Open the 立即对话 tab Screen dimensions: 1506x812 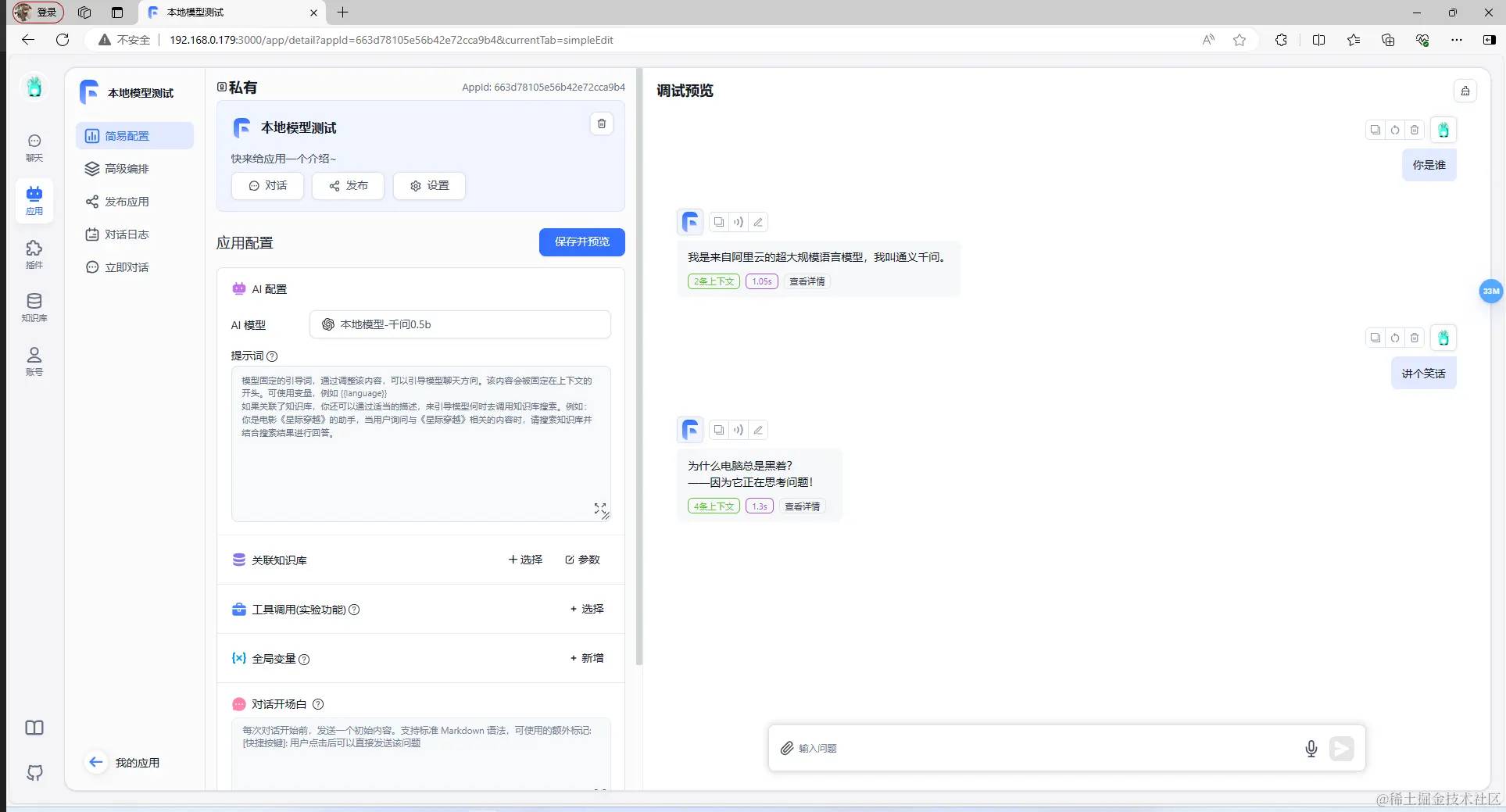[x=134, y=266]
